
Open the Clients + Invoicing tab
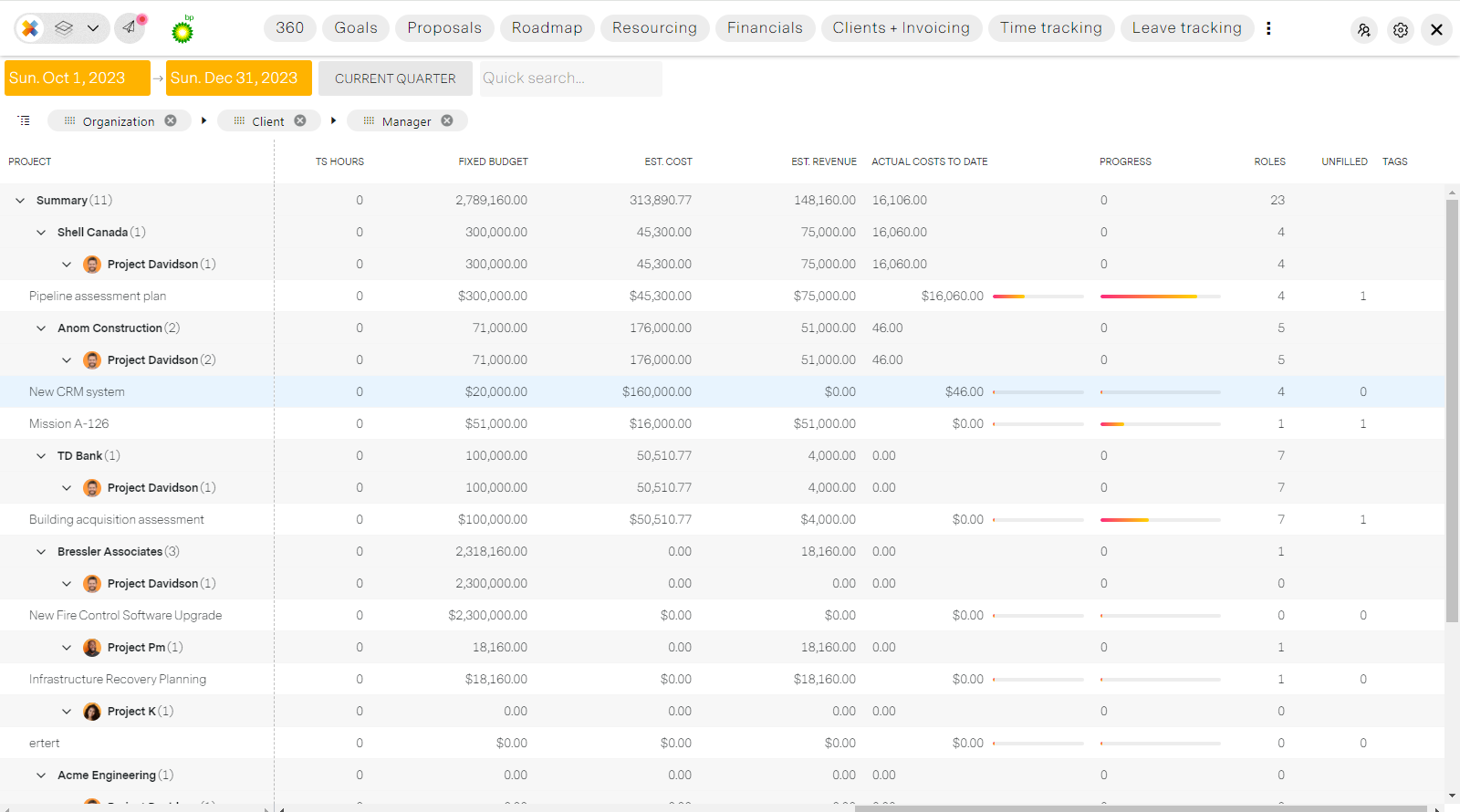902,28
